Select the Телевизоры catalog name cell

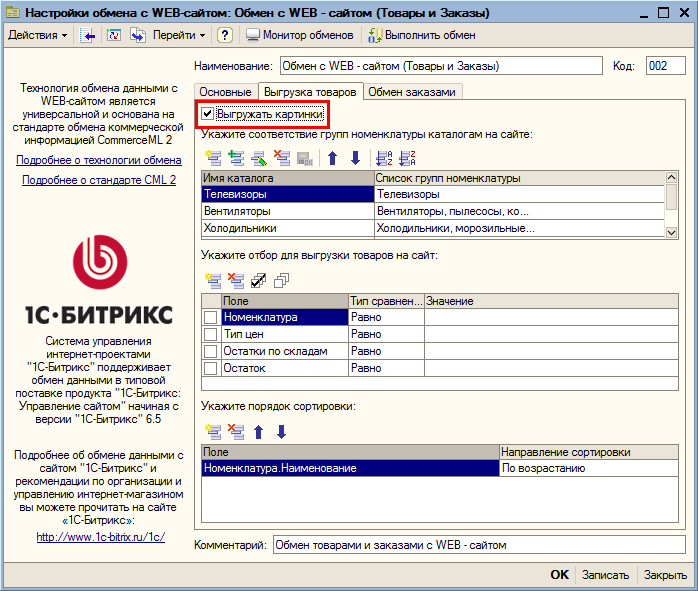pyautogui.click(x=288, y=194)
